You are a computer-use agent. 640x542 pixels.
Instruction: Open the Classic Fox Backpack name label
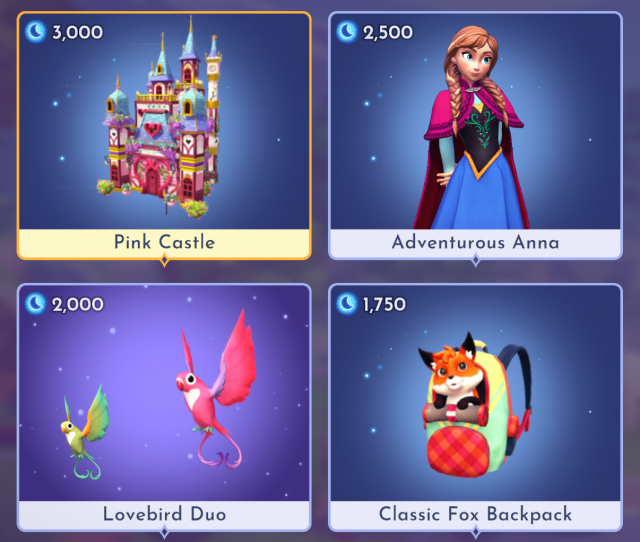(x=476, y=514)
